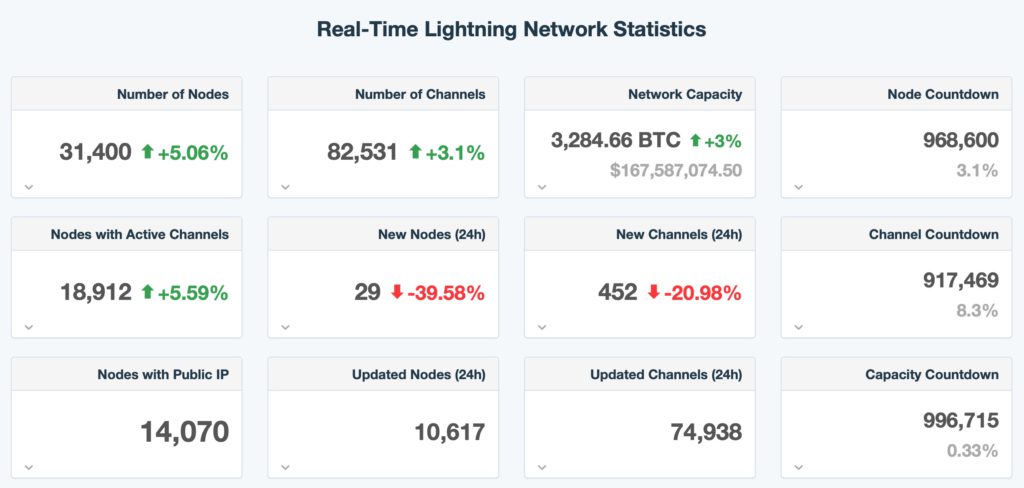Click Real-Time Lightning Network Statistics heading
The height and width of the screenshot is (488, 1024).
511,29
